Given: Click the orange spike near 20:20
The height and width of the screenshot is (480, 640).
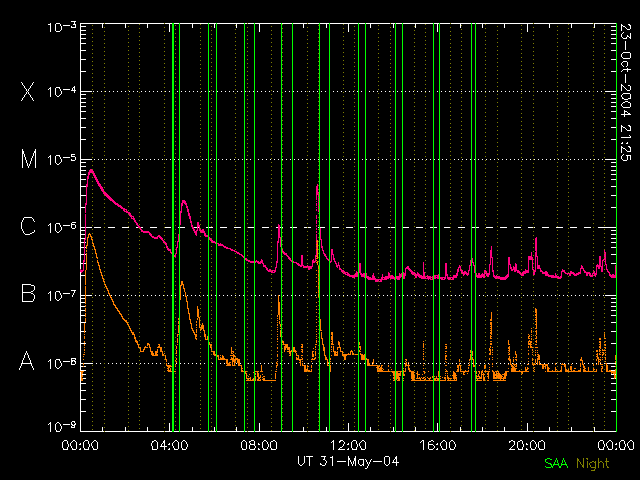Looking at the screenshot, I should tap(536, 309).
